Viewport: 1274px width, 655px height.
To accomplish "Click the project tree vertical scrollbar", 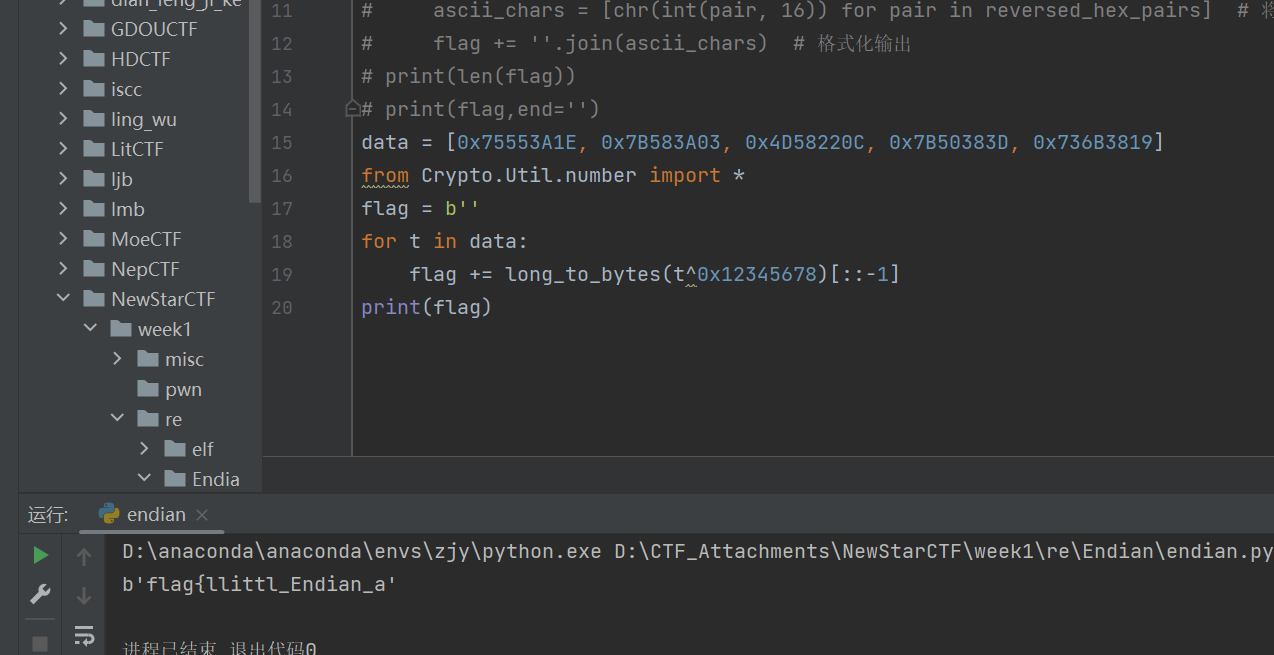I will coord(255,100).
